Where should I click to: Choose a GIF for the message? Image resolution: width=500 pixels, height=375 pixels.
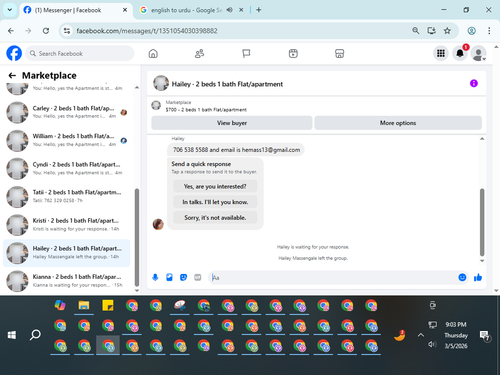[x=198, y=277]
